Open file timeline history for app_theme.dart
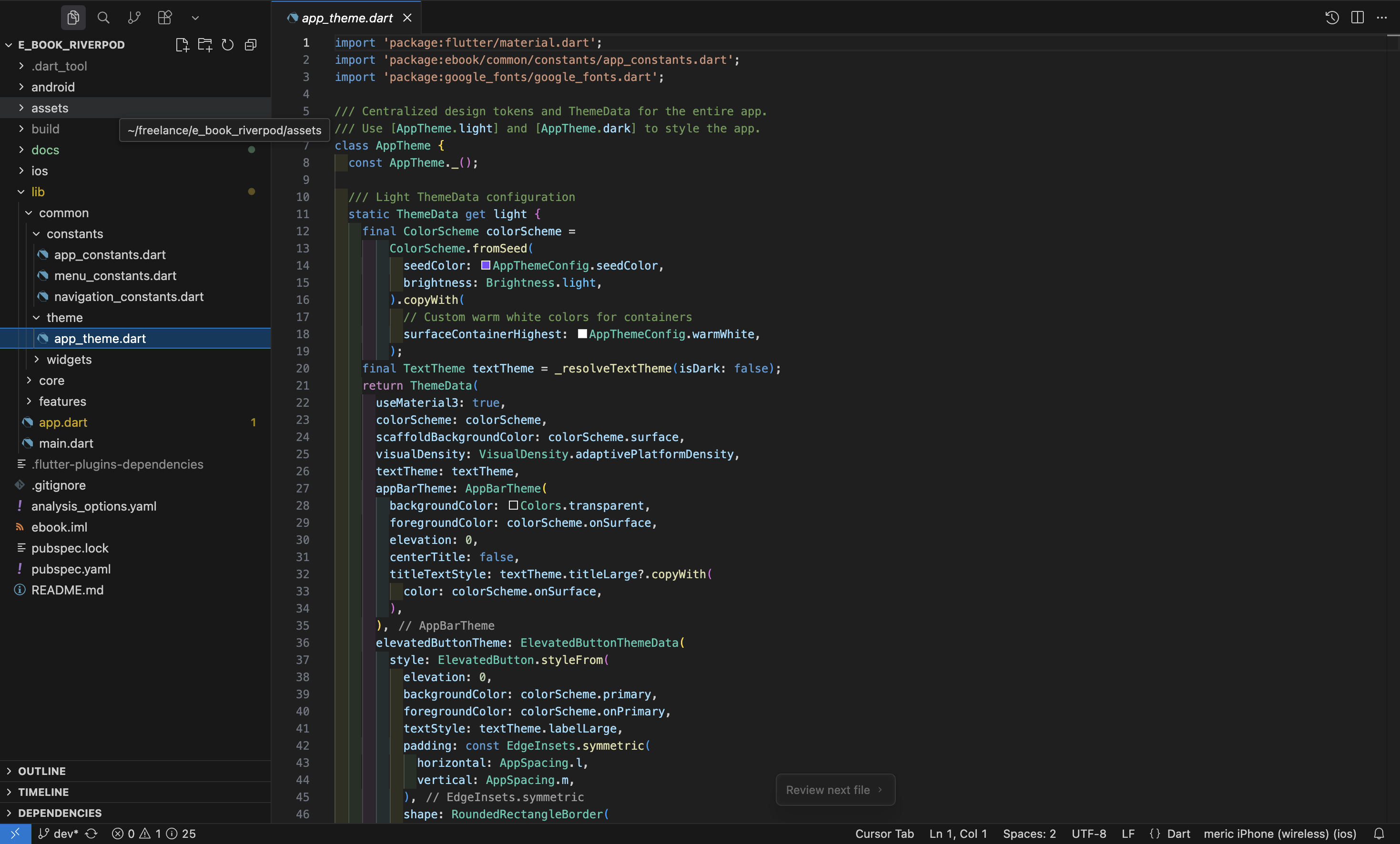The height and width of the screenshot is (844, 1400). pyautogui.click(x=1331, y=18)
